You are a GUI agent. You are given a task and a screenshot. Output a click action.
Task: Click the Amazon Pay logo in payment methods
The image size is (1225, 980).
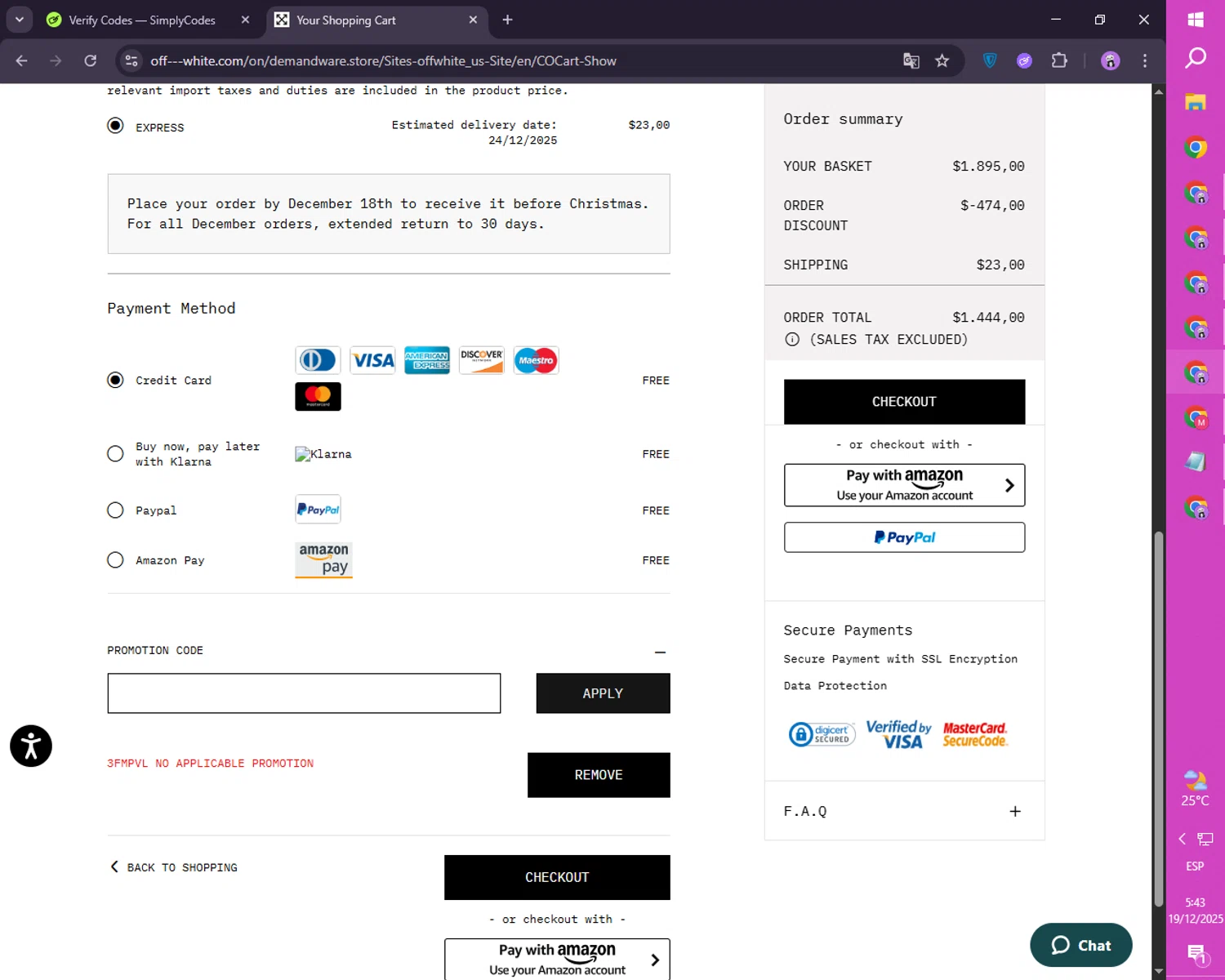323,560
